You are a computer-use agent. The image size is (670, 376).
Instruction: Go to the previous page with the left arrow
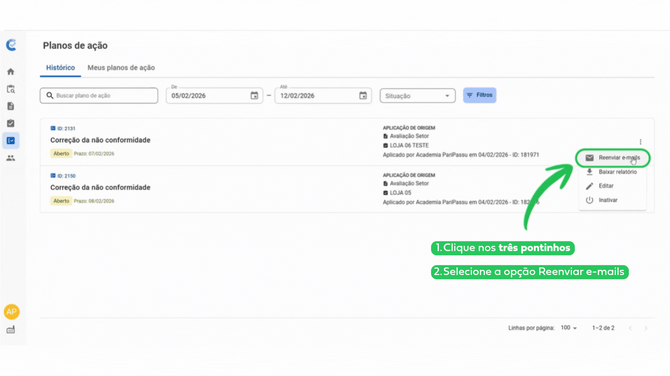point(630,328)
